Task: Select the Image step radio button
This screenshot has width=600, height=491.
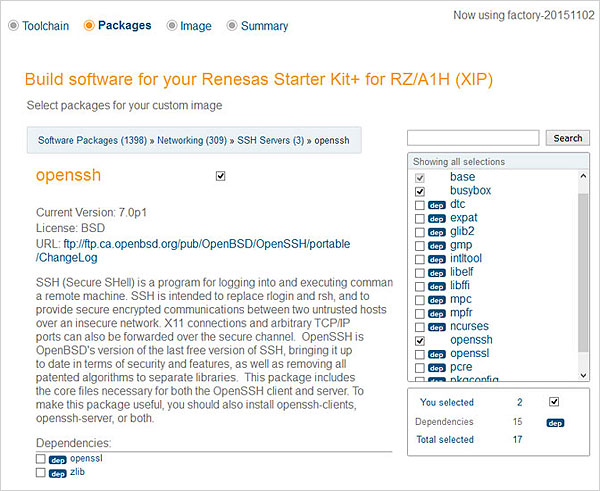Action: click(172, 26)
